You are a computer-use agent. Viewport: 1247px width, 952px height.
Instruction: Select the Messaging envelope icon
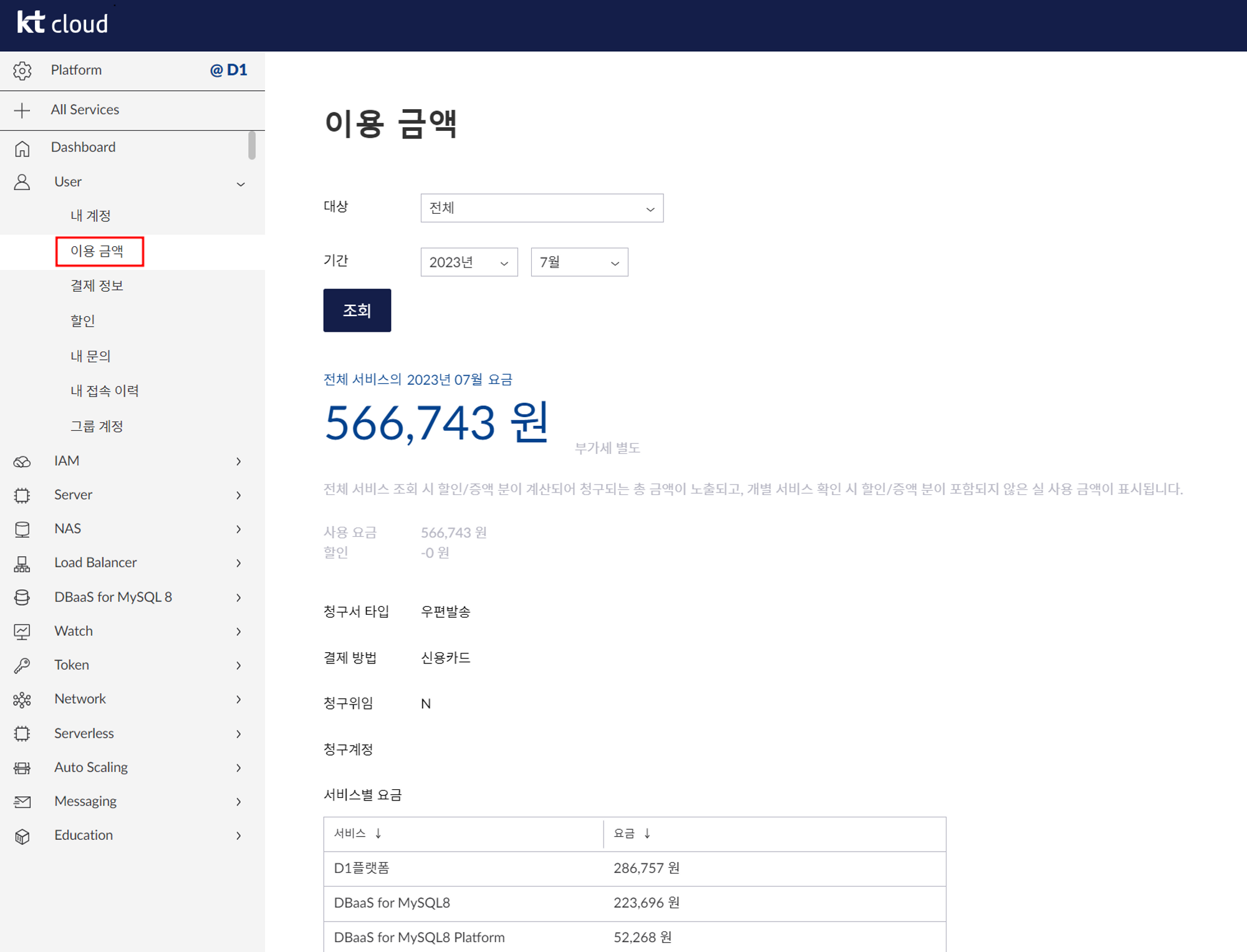pos(22,801)
